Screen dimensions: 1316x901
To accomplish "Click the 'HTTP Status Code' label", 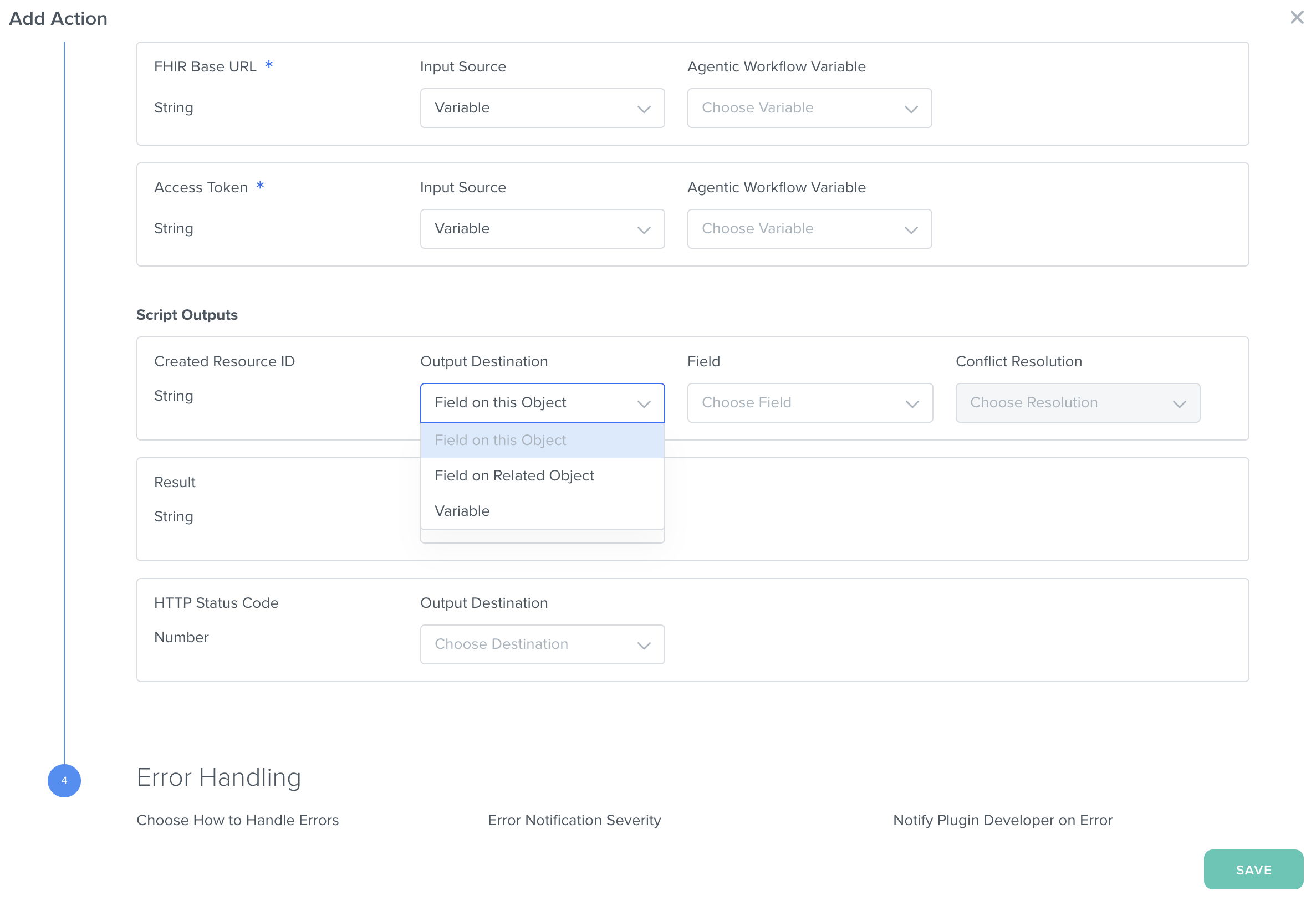I will coord(216,603).
